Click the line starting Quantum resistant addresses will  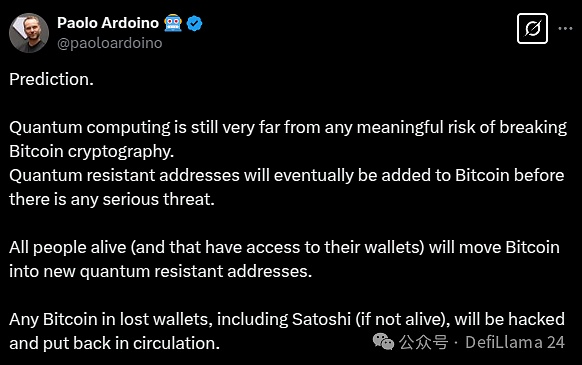tap(287, 175)
